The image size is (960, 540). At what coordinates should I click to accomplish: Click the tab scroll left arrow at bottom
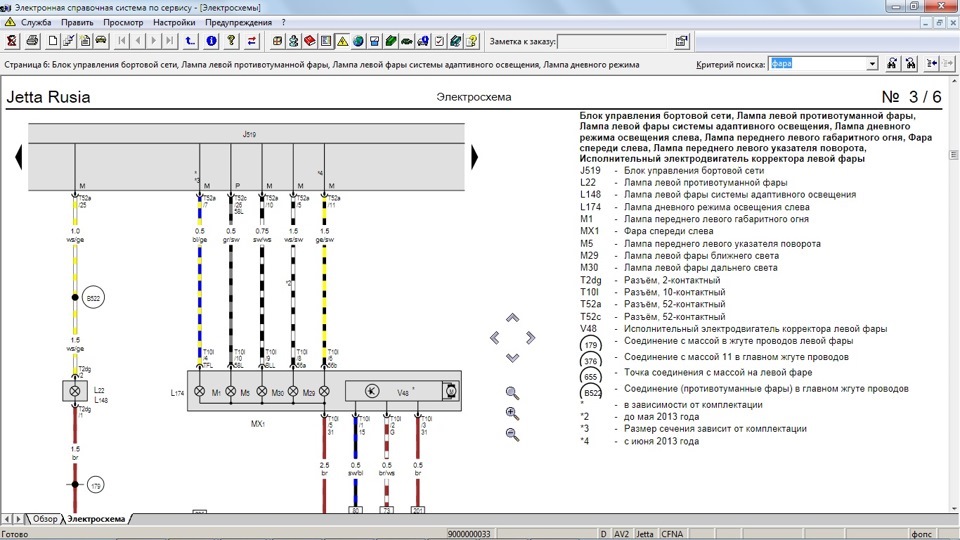(x=7, y=519)
